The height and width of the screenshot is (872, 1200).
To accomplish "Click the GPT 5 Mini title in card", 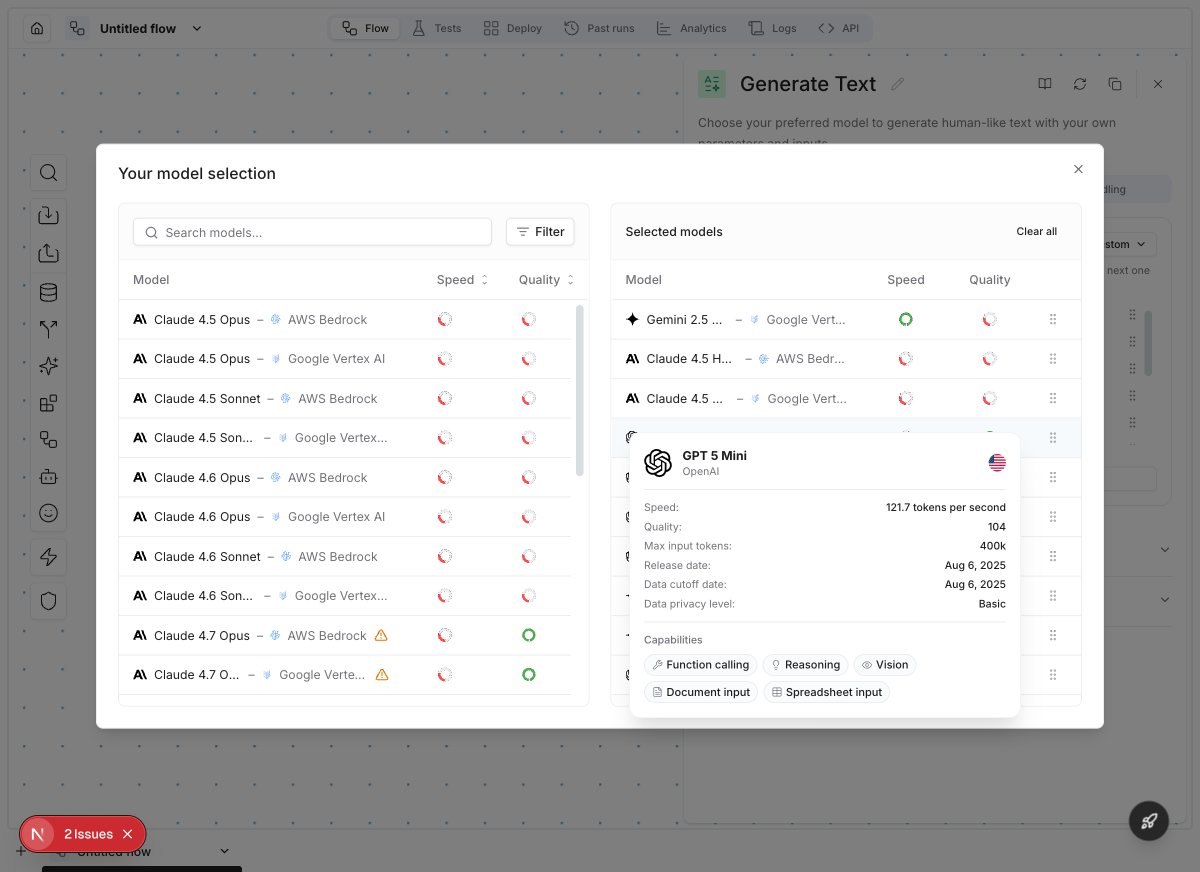I will click(714, 455).
